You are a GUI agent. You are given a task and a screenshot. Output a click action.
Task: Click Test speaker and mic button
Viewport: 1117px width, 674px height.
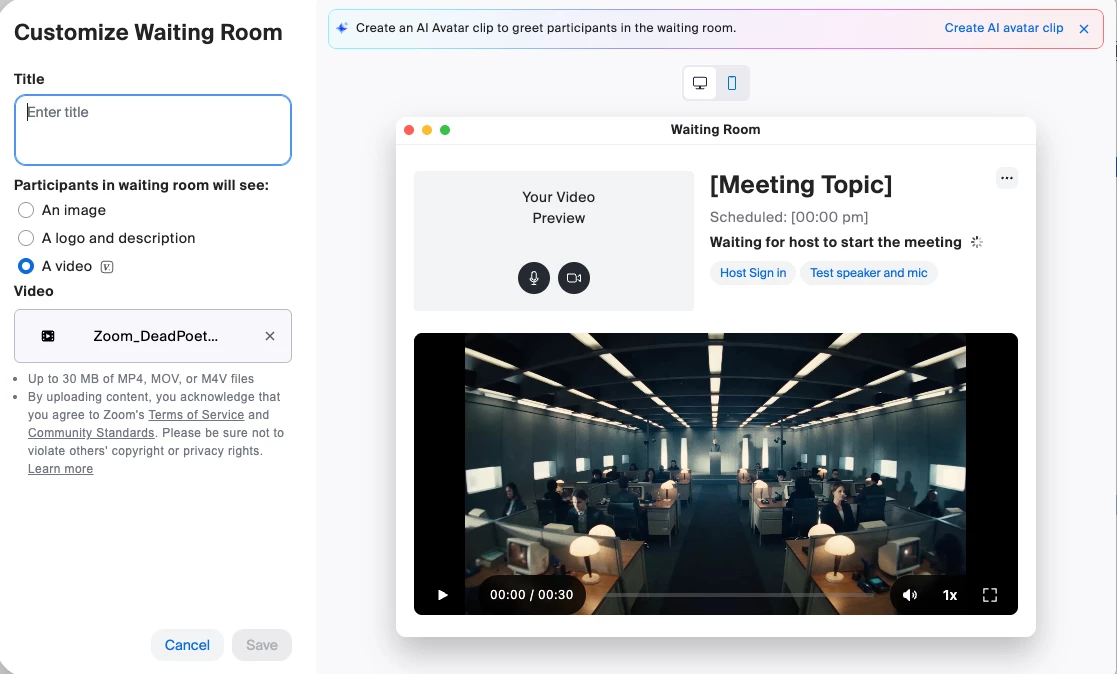pyautogui.click(x=868, y=273)
